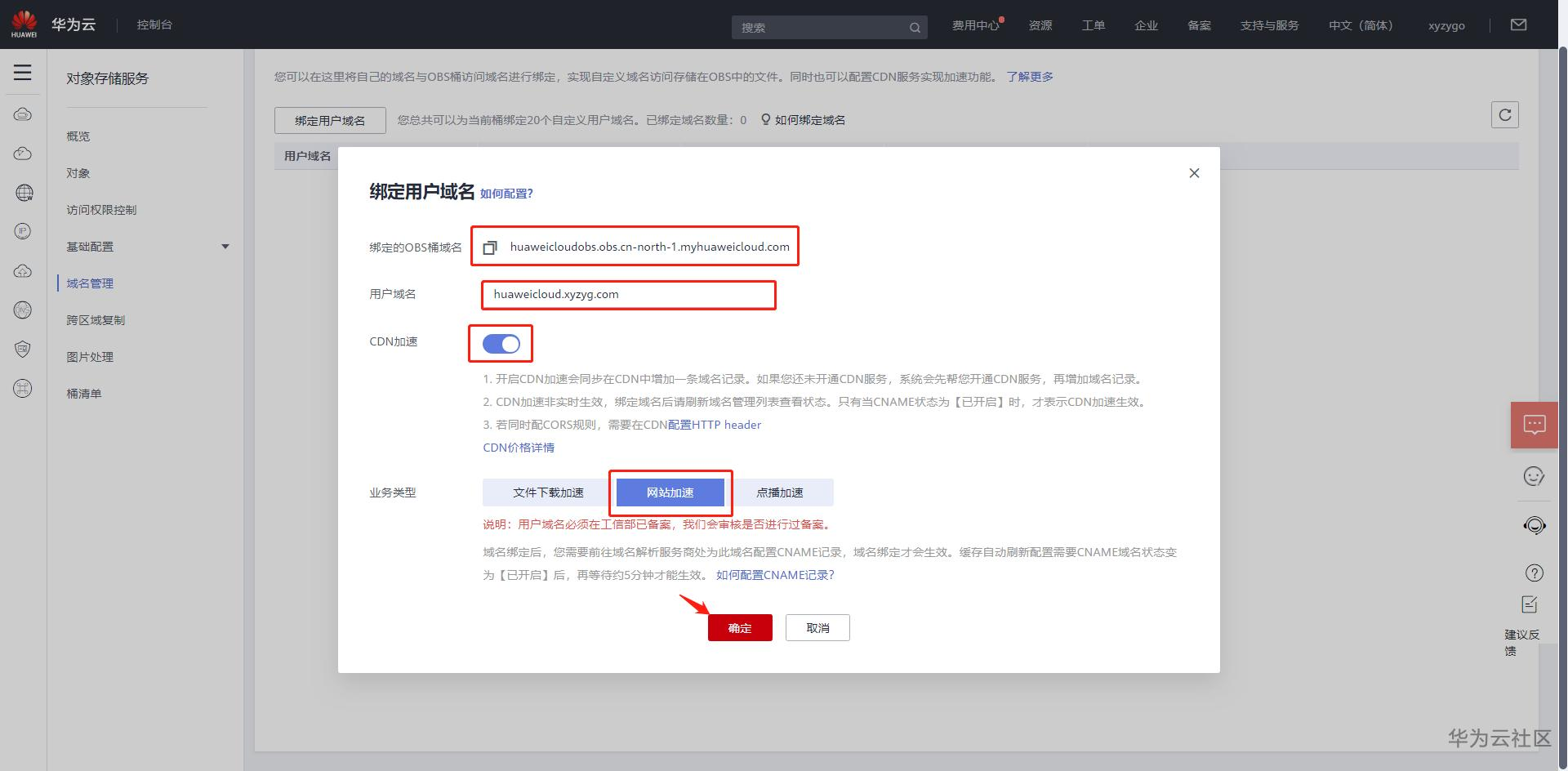Click the help question mark icon
The image size is (1568, 771).
[1535, 573]
